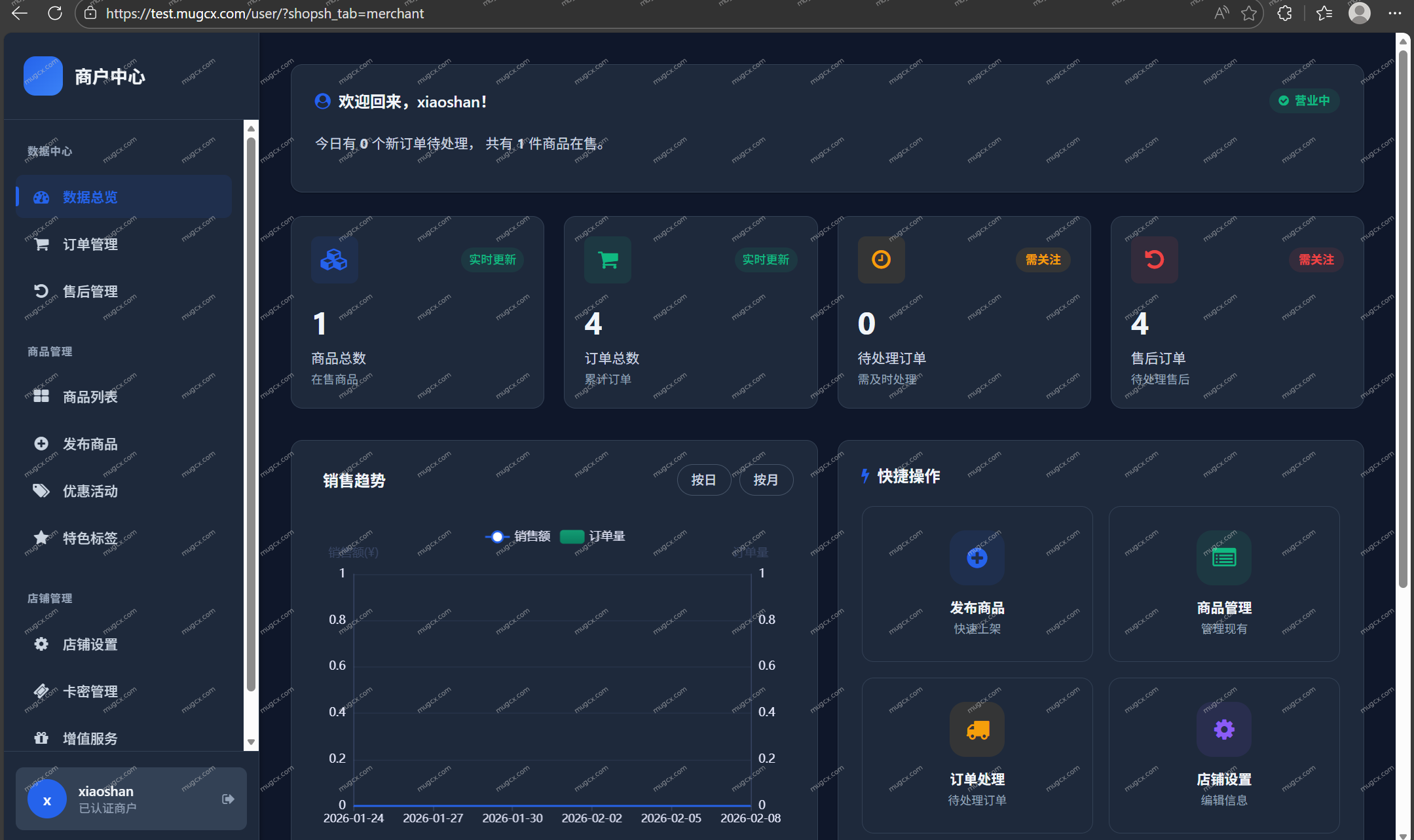Click the browser address bar URL

coord(265,13)
